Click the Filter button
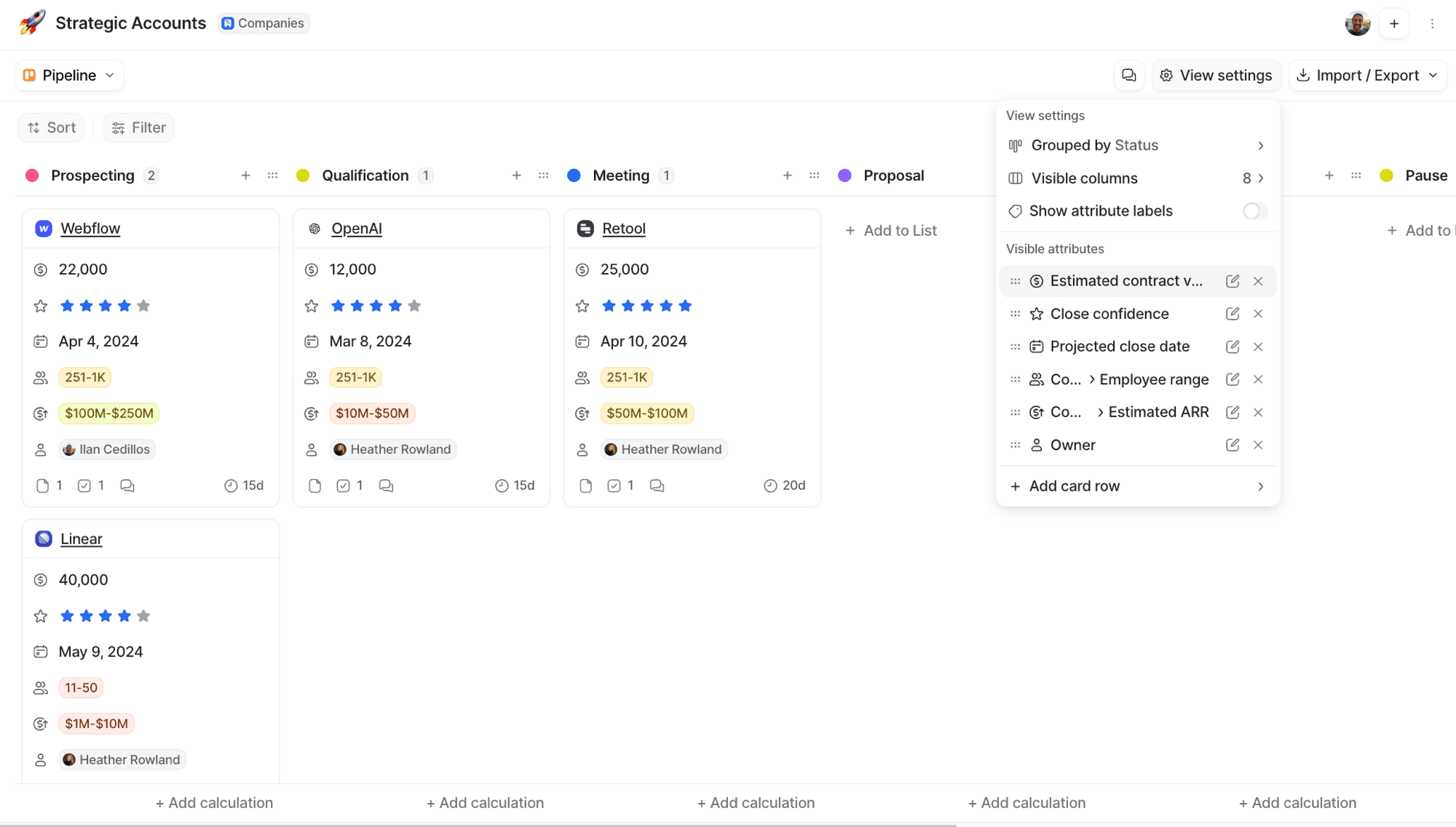This screenshot has width=1456, height=827. tap(138, 128)
